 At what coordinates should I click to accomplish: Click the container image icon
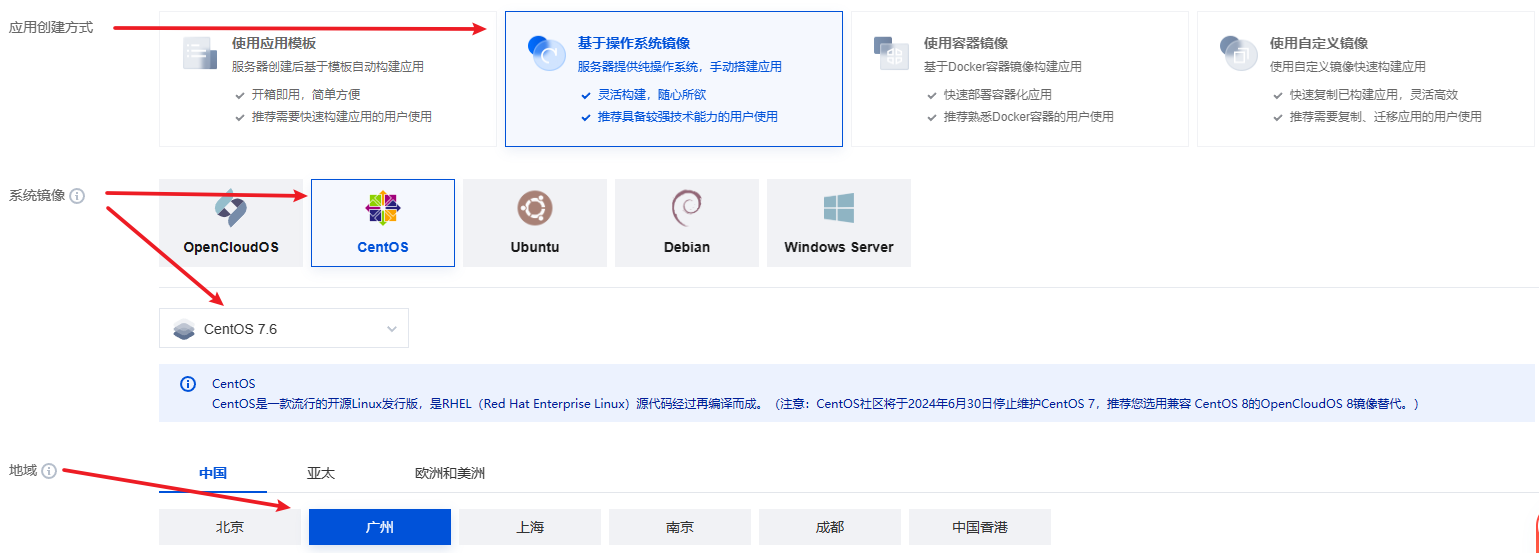click(x=891, y=53)
